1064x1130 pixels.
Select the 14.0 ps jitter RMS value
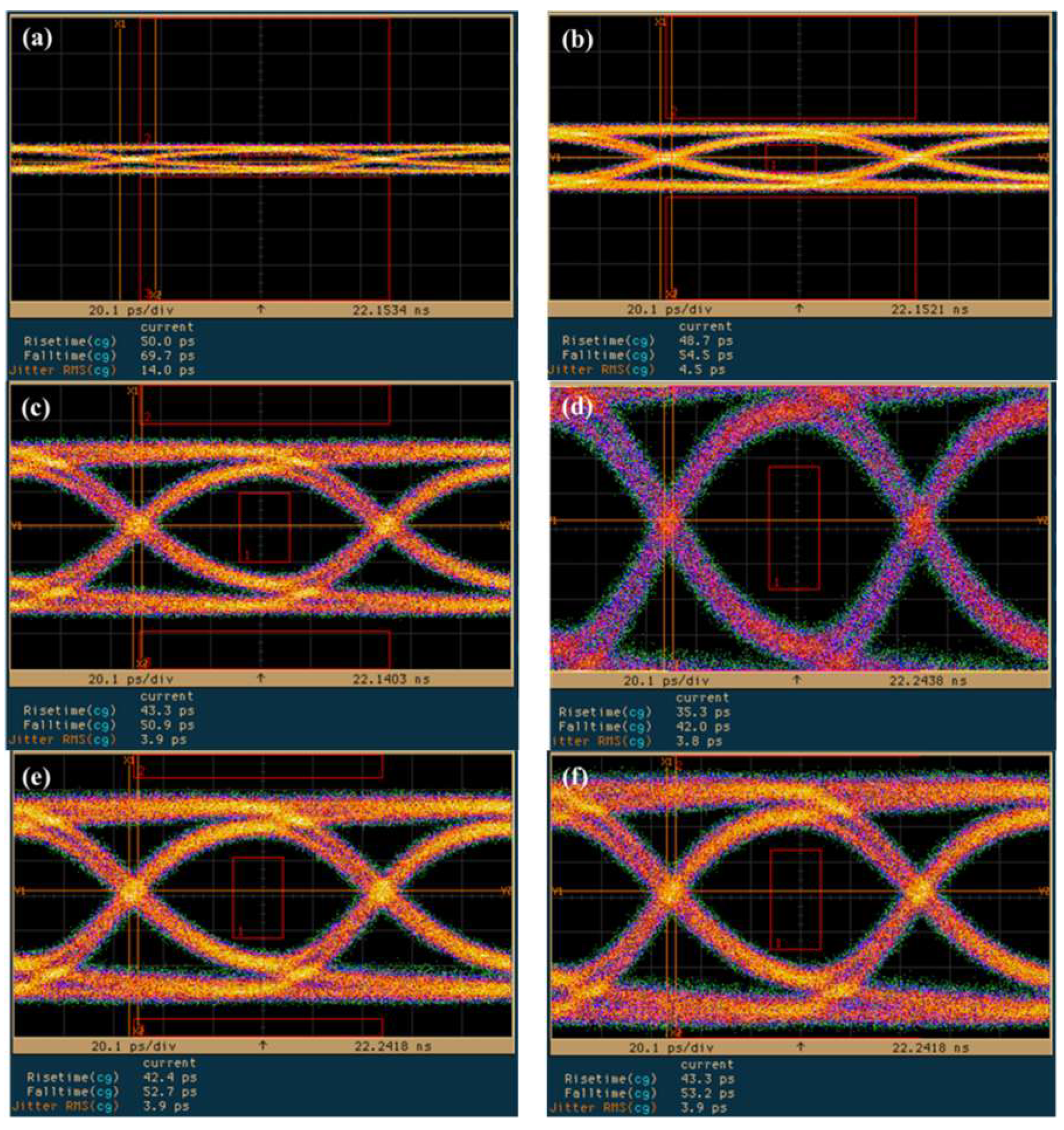pyautogui.click(x=167, y=370)
